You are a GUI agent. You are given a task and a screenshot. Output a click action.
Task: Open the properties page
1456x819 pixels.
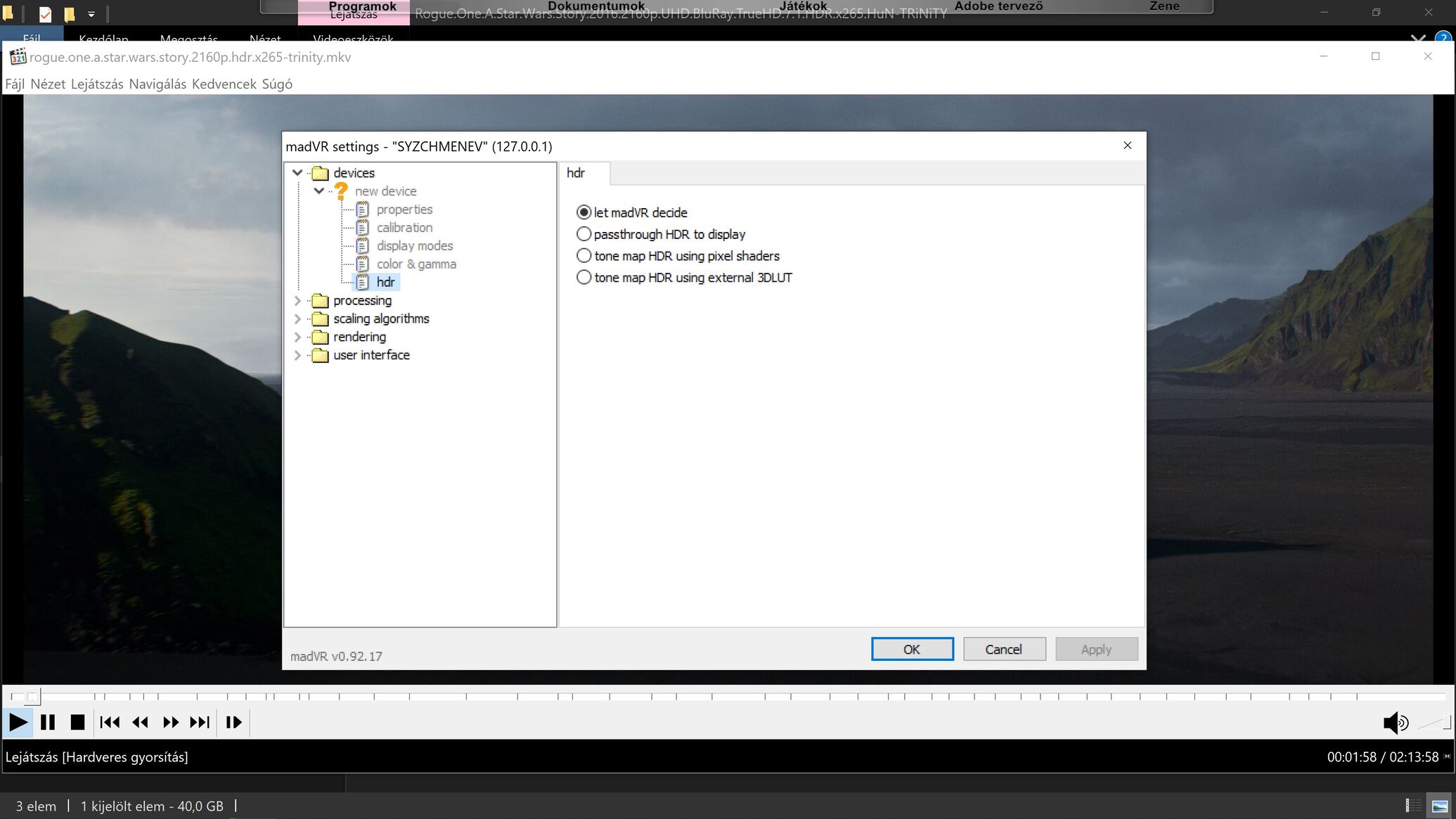(404, 209)
